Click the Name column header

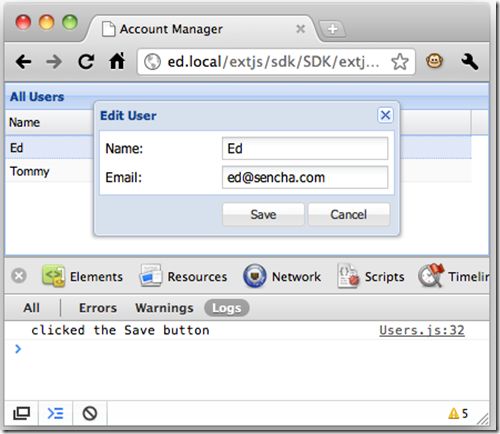(x=49, y=122)
